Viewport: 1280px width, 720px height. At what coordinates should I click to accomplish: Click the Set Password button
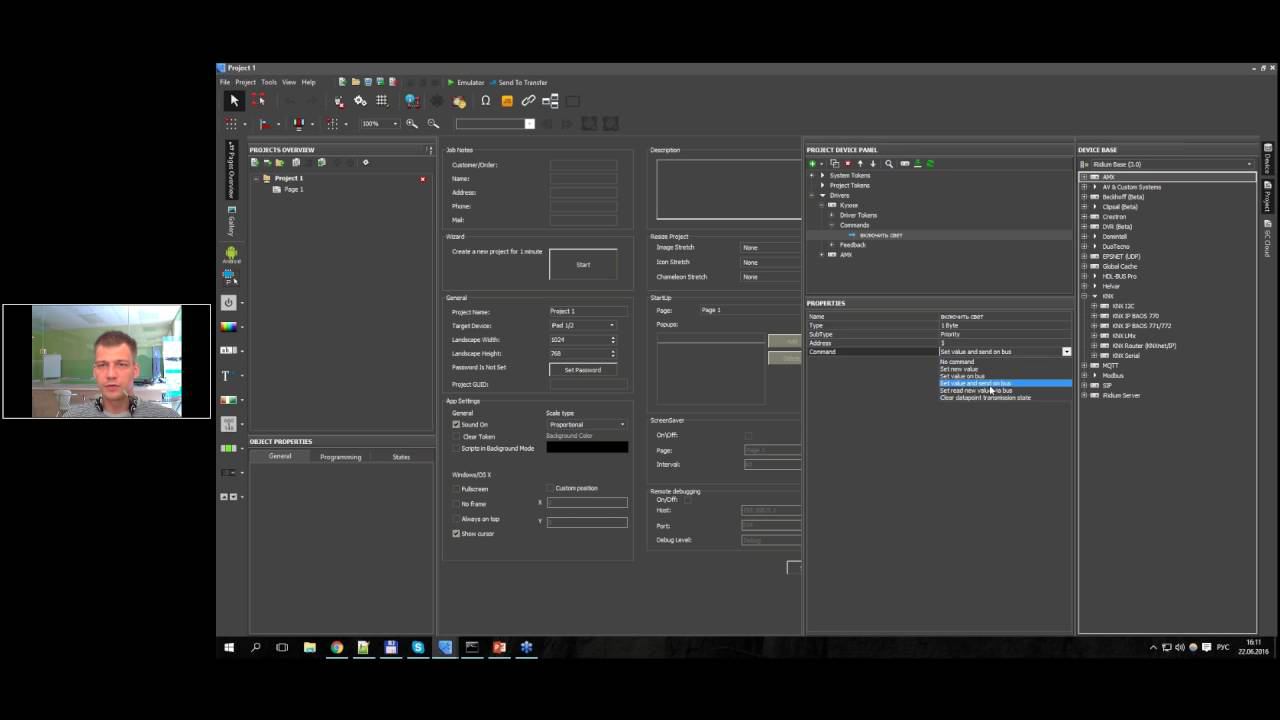[583, 370]
